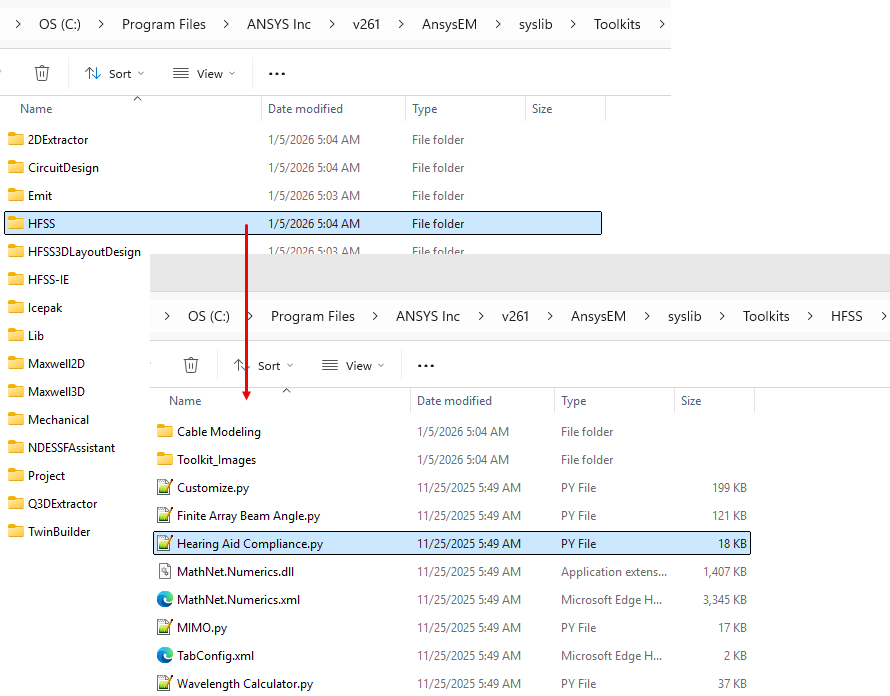Click the 3,345 KB size value
The height and width of the screenshot is (696, 890).
(x=725, y=599)
